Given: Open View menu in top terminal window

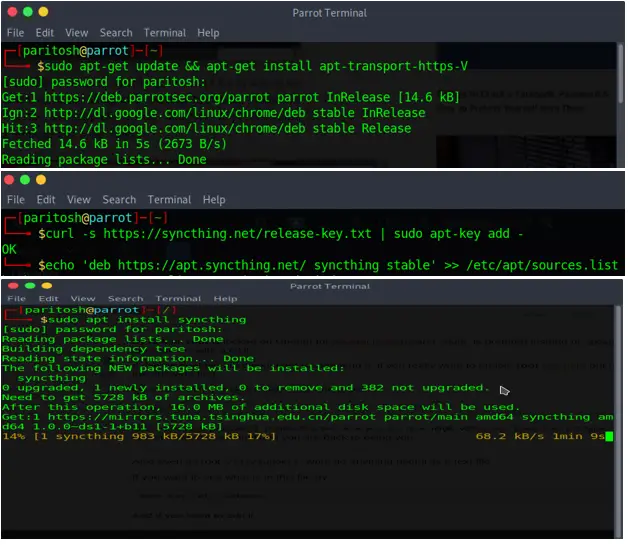Looking at the screenshot, I should point(76,33).
